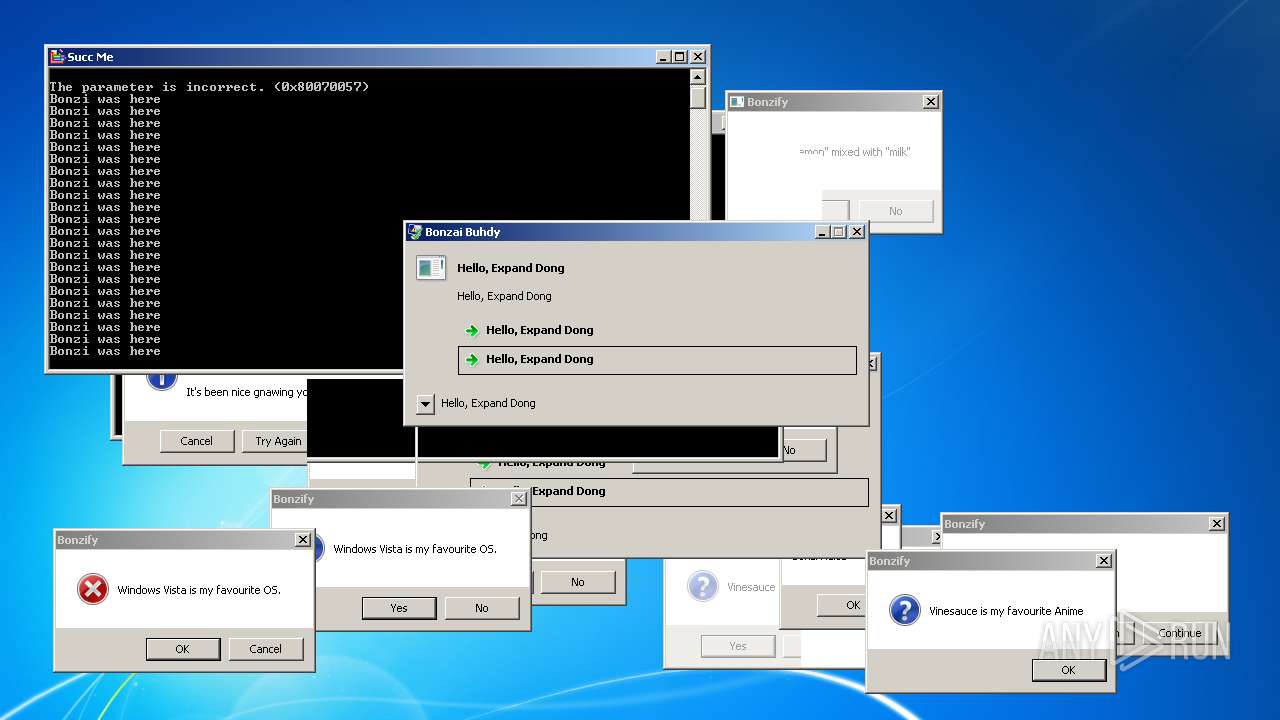Click disabled Yes in background Vinesauce dialog
The width and height of the screenshot is (1280, 720).
(x=738, y=646)
